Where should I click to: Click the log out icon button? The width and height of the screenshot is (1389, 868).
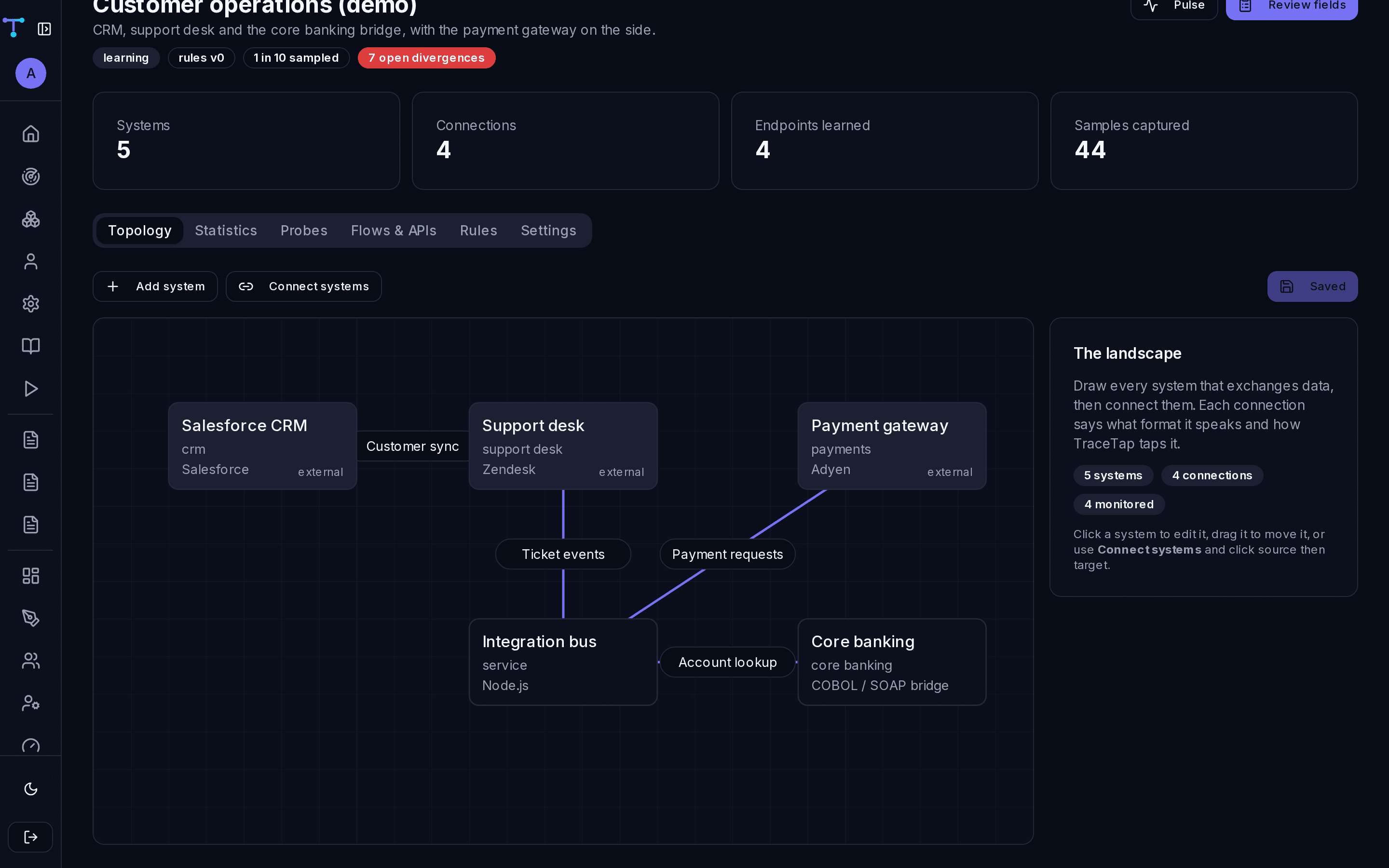click(30, 837)
